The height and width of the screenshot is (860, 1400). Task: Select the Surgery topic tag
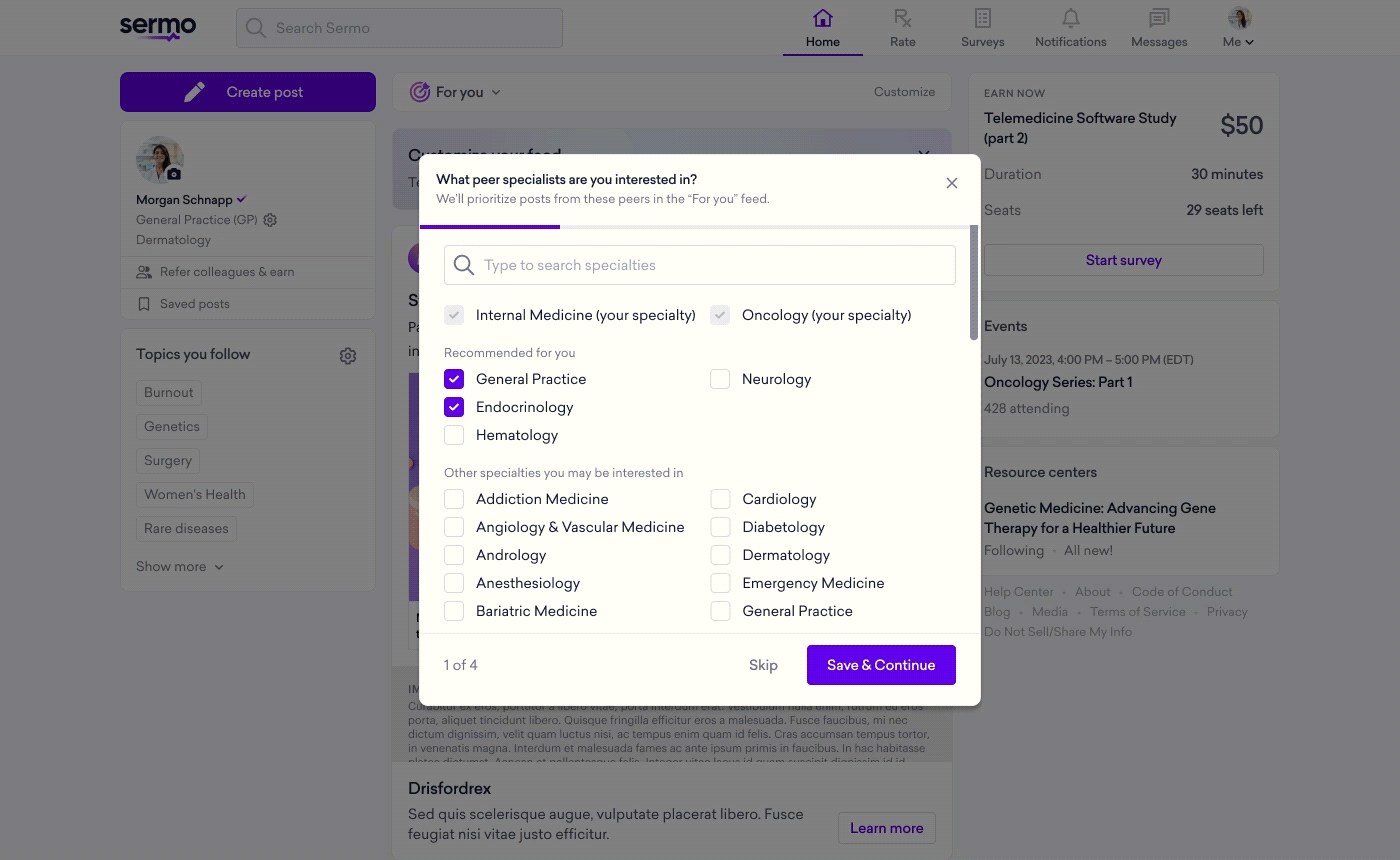pyautogui.click(x=168, y=461)
